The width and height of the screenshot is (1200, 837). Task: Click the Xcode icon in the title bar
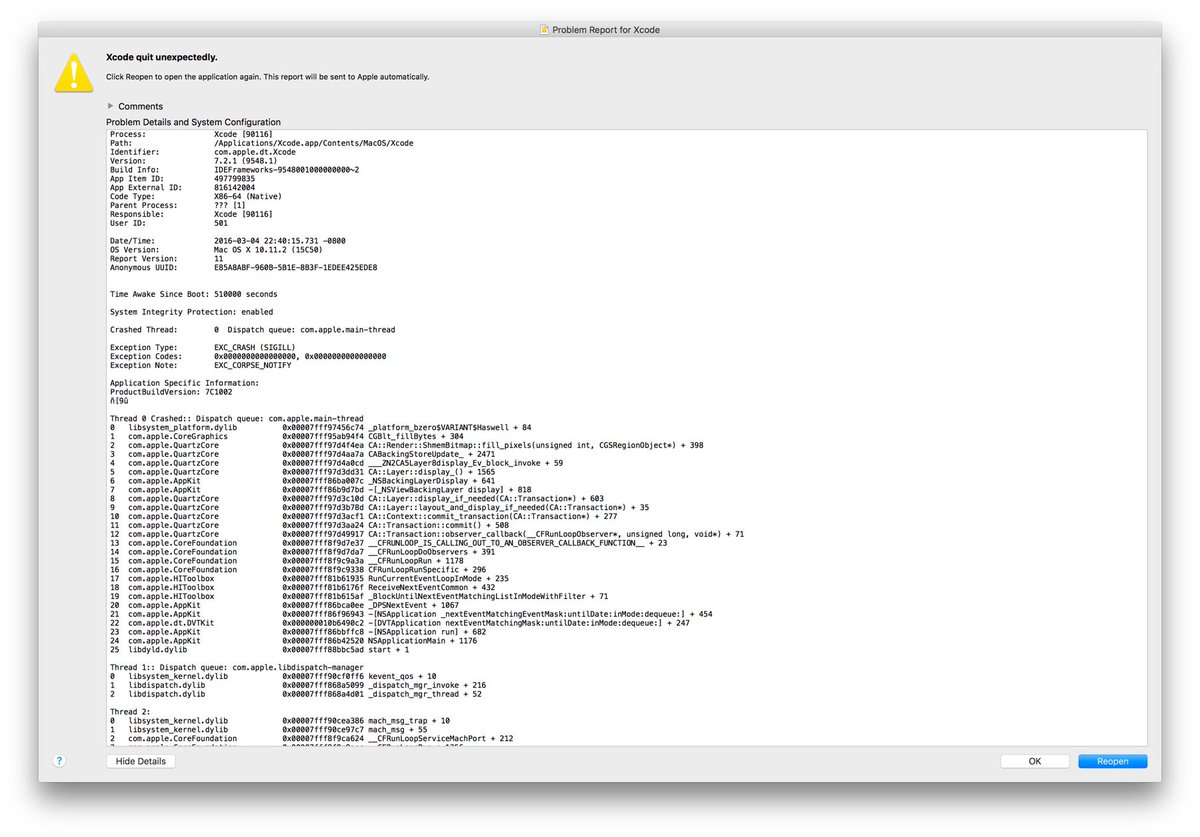point(545,30)
